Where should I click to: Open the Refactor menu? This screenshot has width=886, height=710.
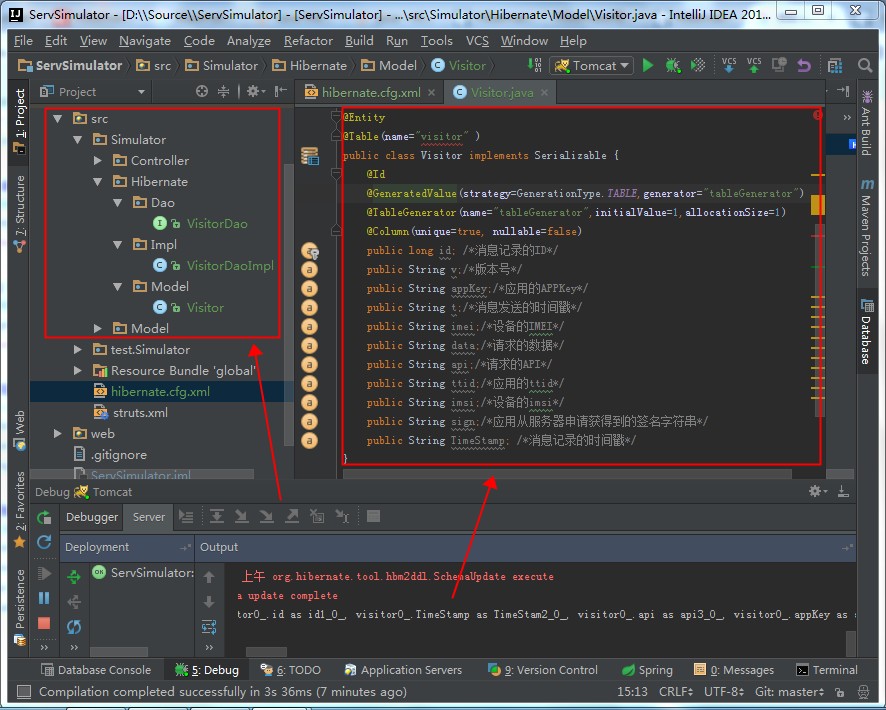pos(308,41)
